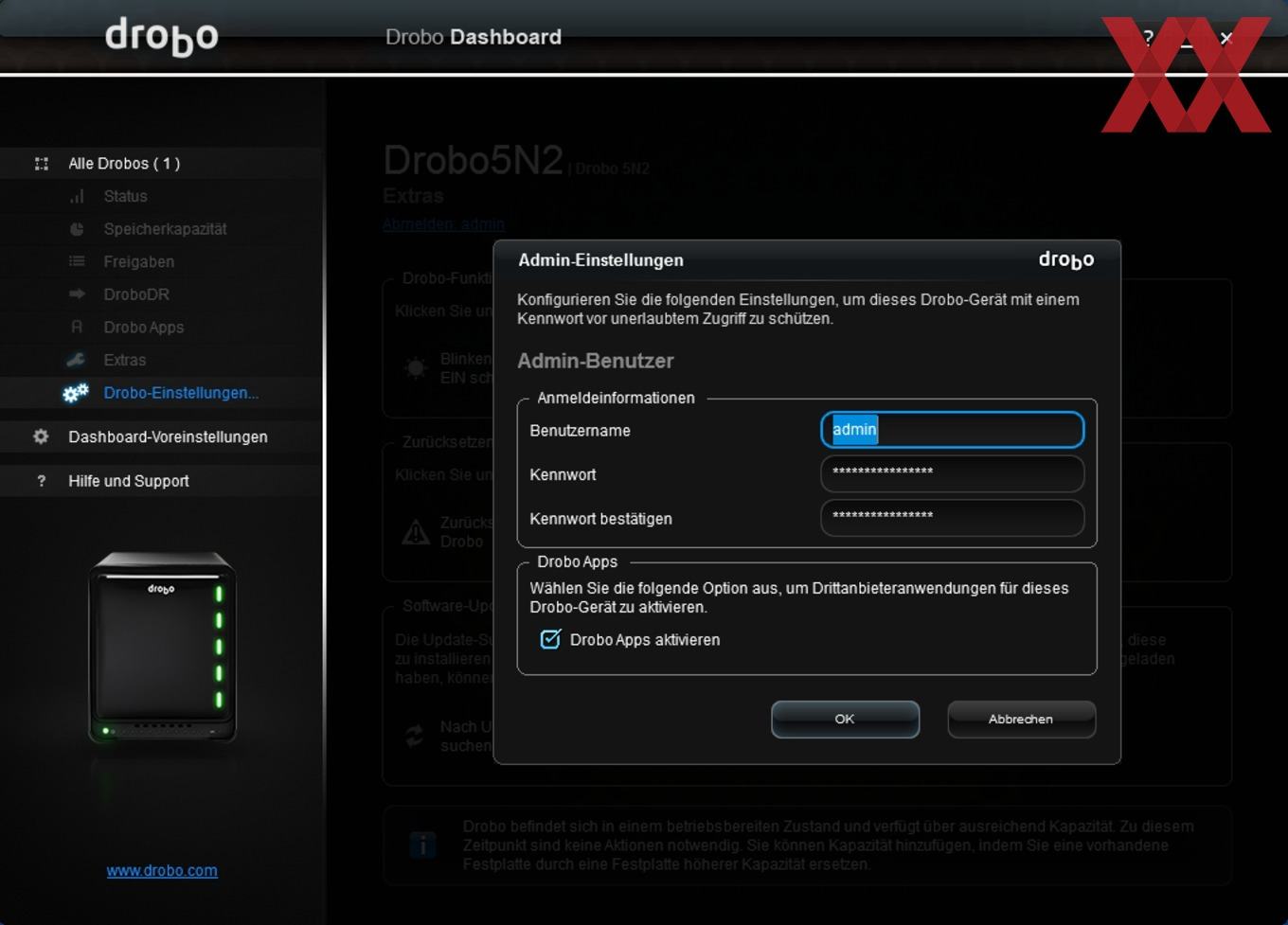
Task: Click the Anmeldeinformationen group label
Action: pyautogui.click(x=616, y=398)
